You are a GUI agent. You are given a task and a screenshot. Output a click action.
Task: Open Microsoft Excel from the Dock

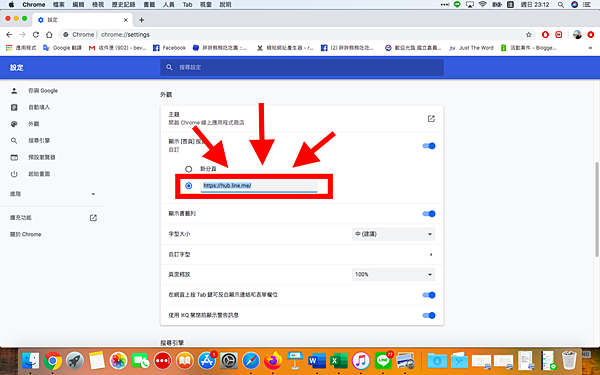tap(339, 360)
